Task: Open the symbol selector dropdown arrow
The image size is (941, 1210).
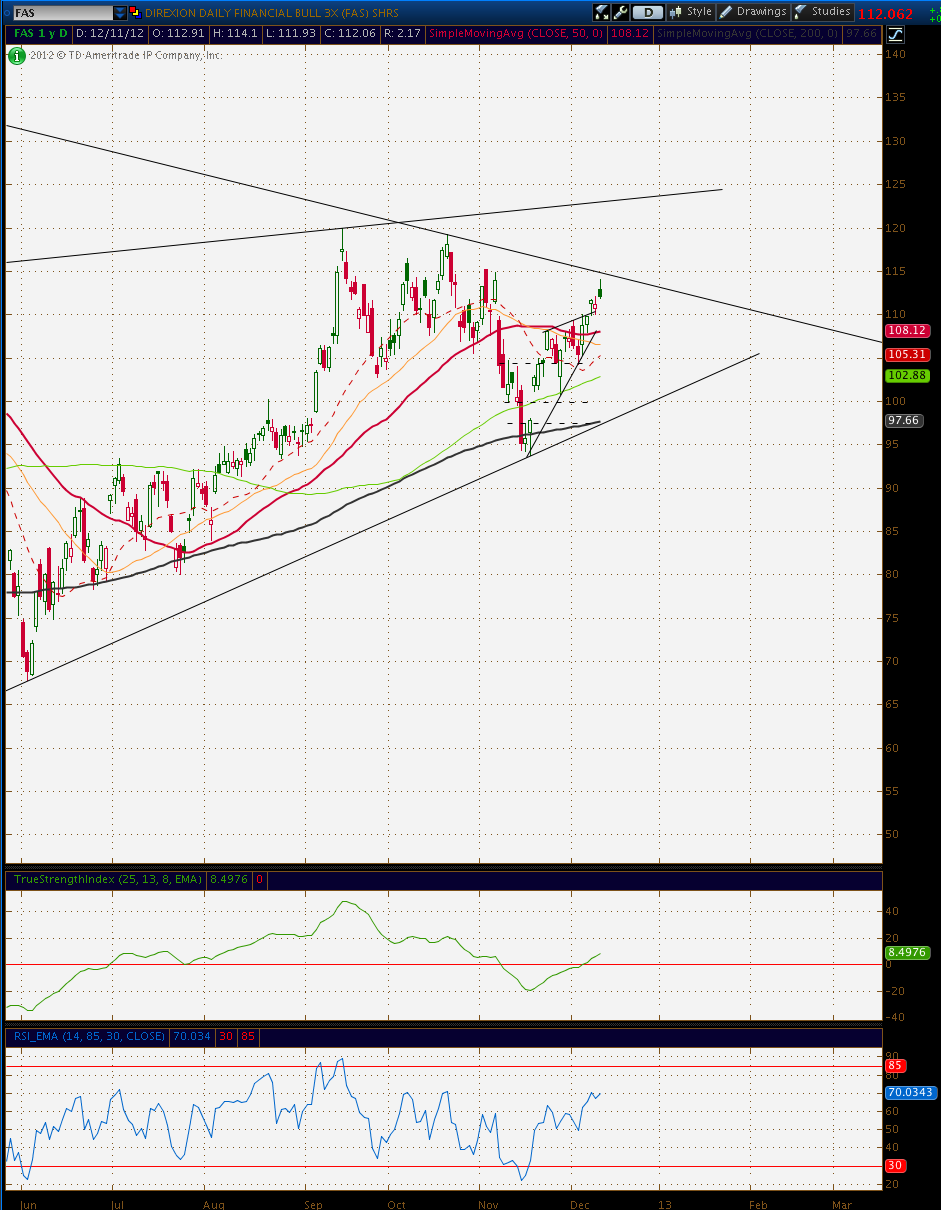Action: point(120,13)
